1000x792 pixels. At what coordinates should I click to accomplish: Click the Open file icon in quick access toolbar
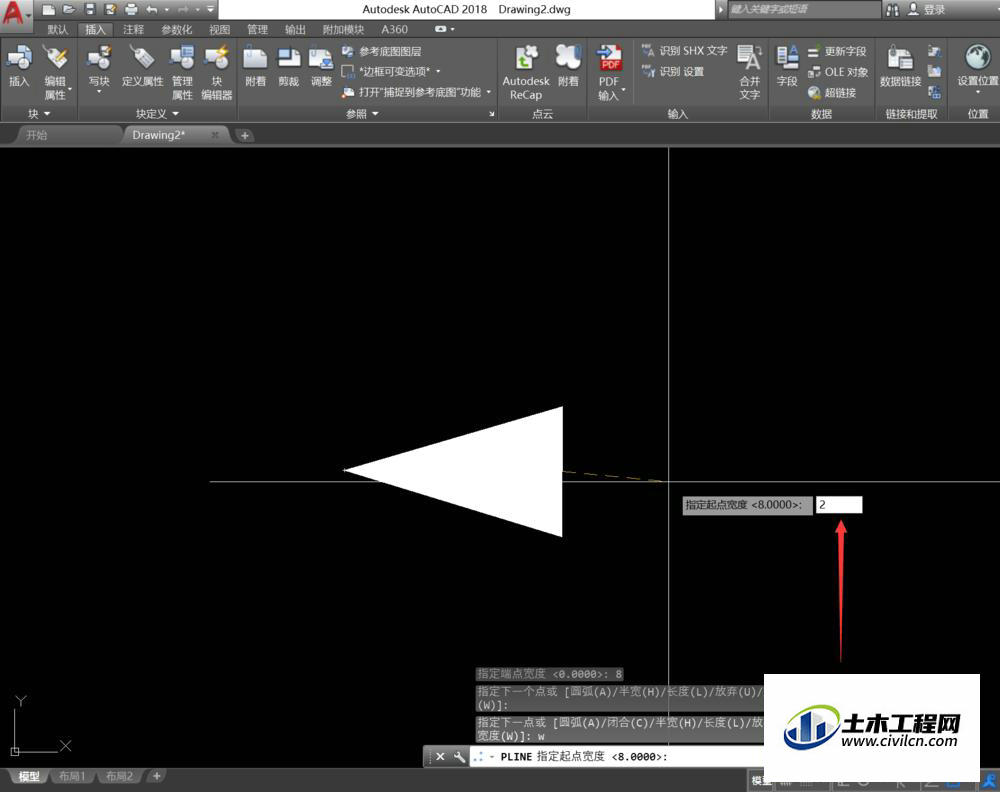(69, 10)
